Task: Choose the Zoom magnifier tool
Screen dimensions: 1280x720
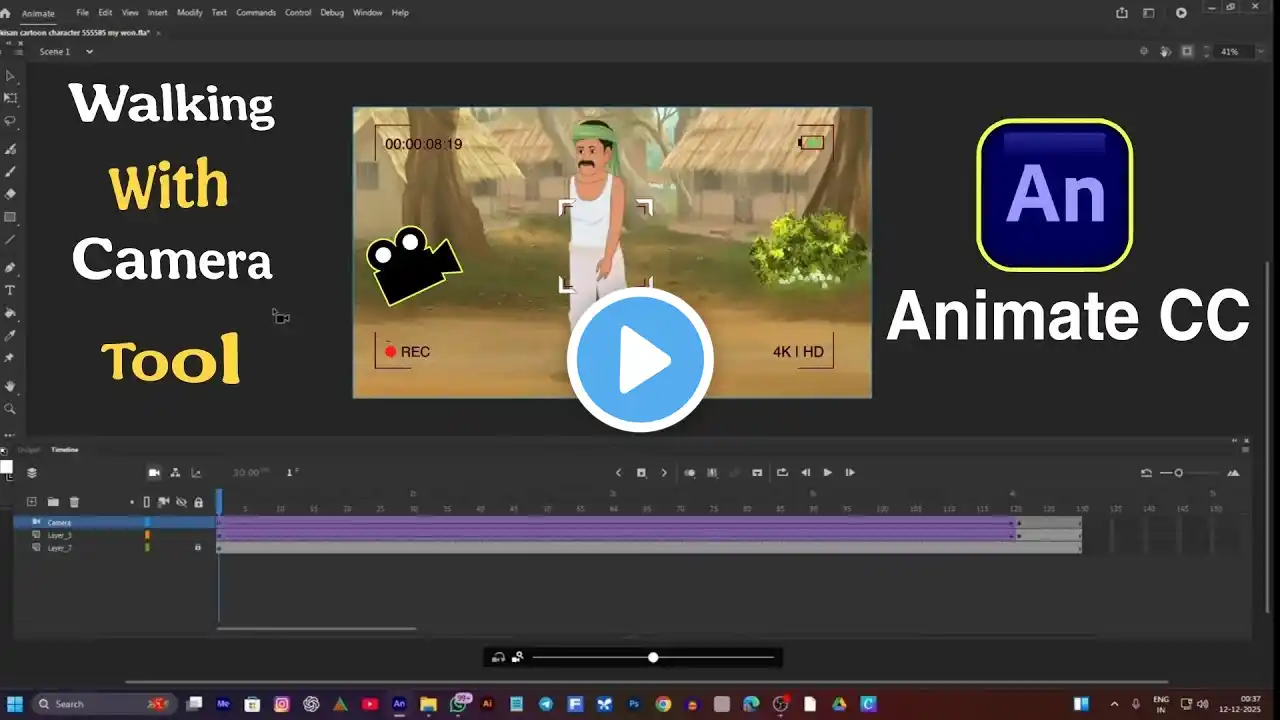Action: [11, 409]
